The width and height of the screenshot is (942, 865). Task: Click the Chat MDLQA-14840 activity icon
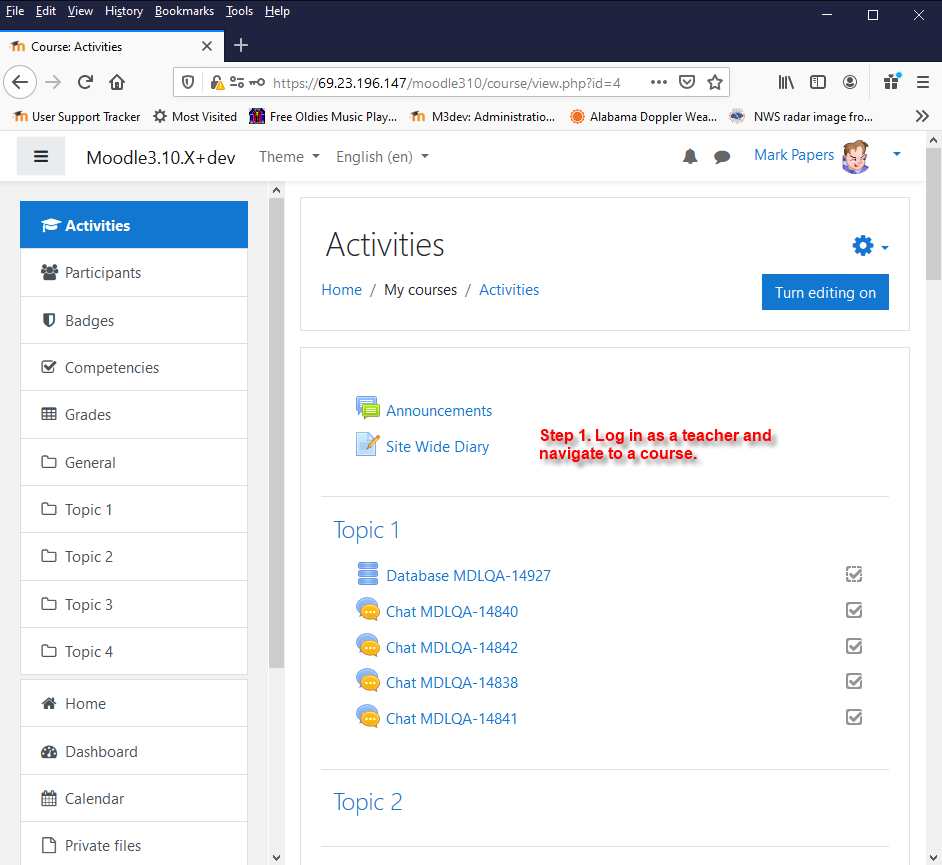[367, 610]
